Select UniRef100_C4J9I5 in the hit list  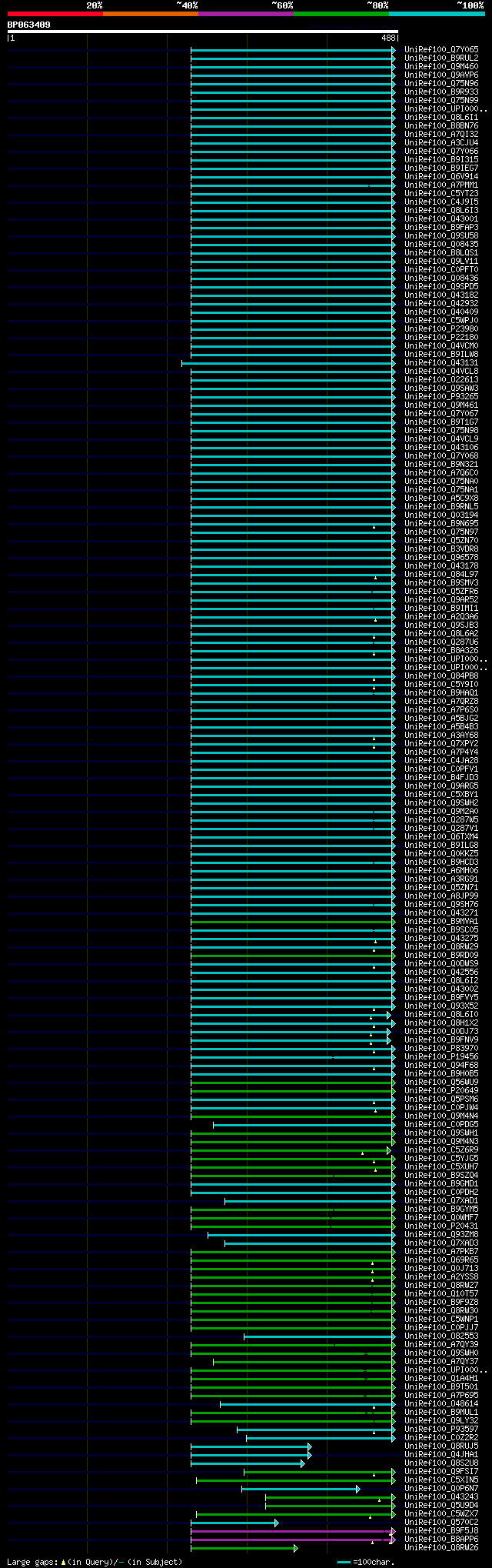441,202
